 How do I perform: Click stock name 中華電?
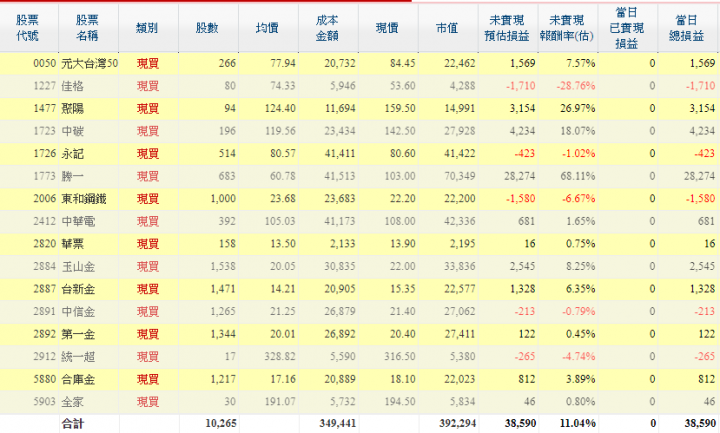click(x=78, y=221)
